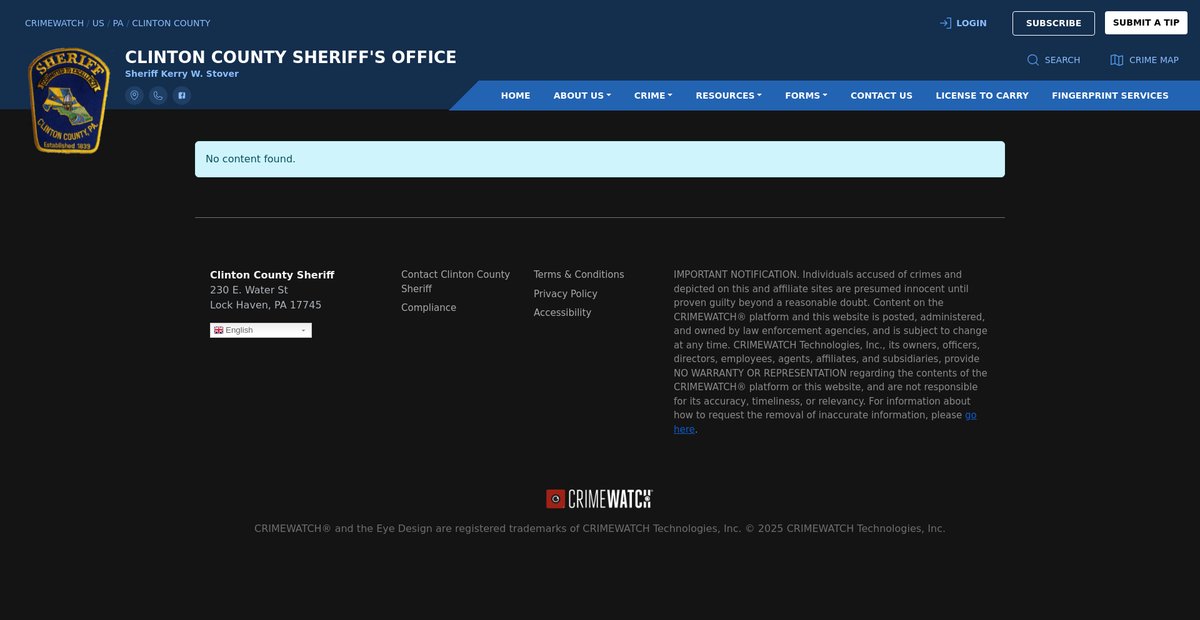
Task: Open the Facebook icon link
Action: click(181, 95)
